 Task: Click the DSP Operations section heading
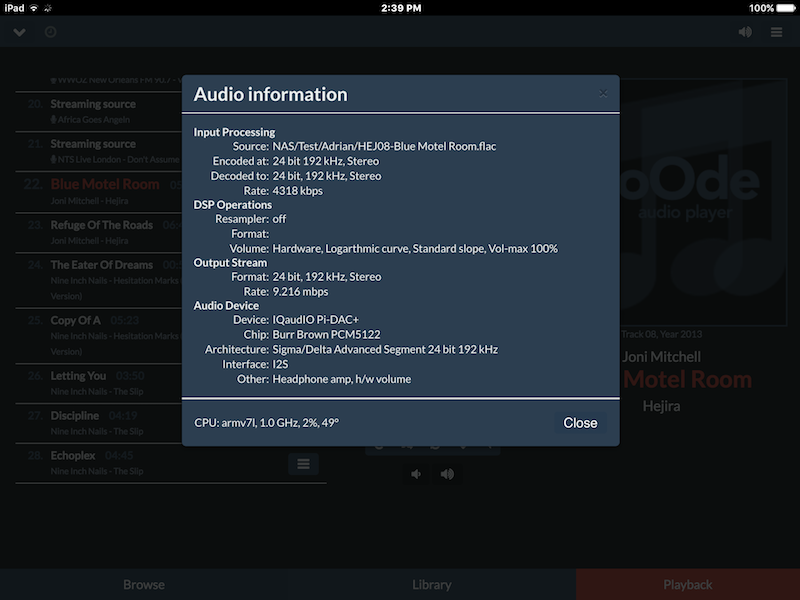point(233,205)
